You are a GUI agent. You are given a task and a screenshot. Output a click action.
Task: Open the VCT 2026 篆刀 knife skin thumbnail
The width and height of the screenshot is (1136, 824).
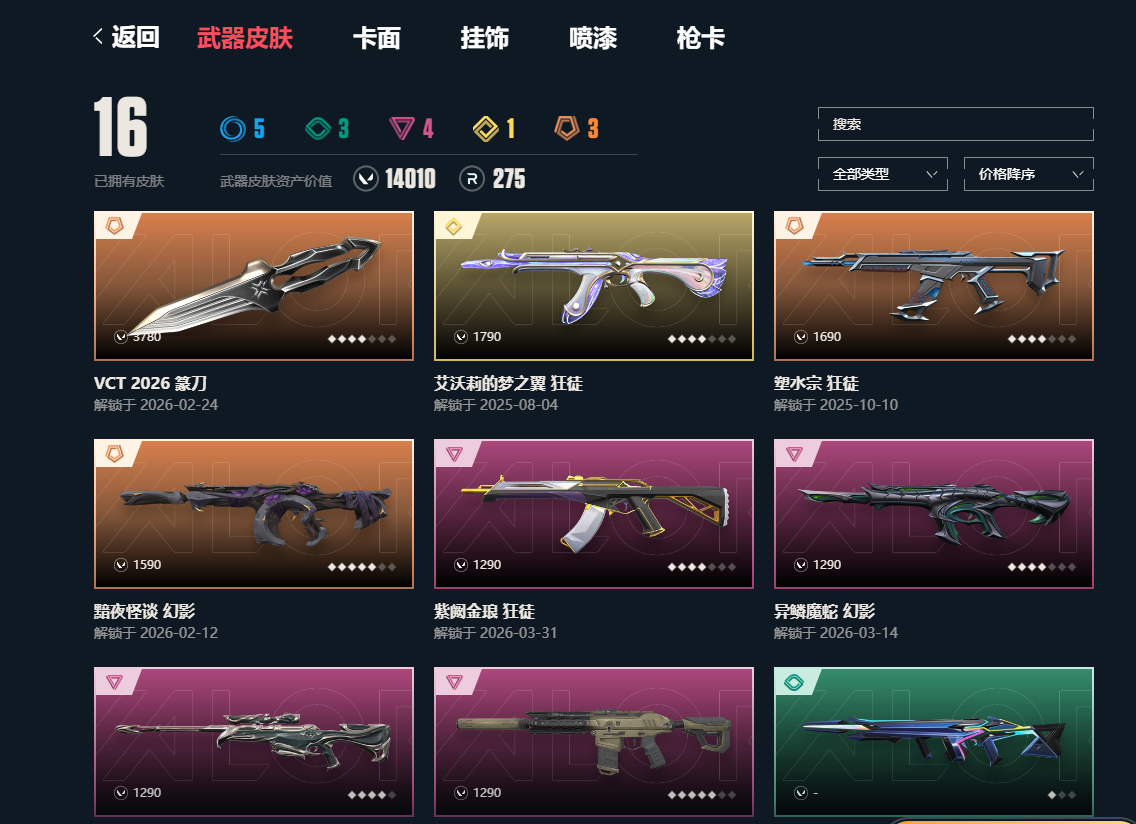tap(254, 286)
